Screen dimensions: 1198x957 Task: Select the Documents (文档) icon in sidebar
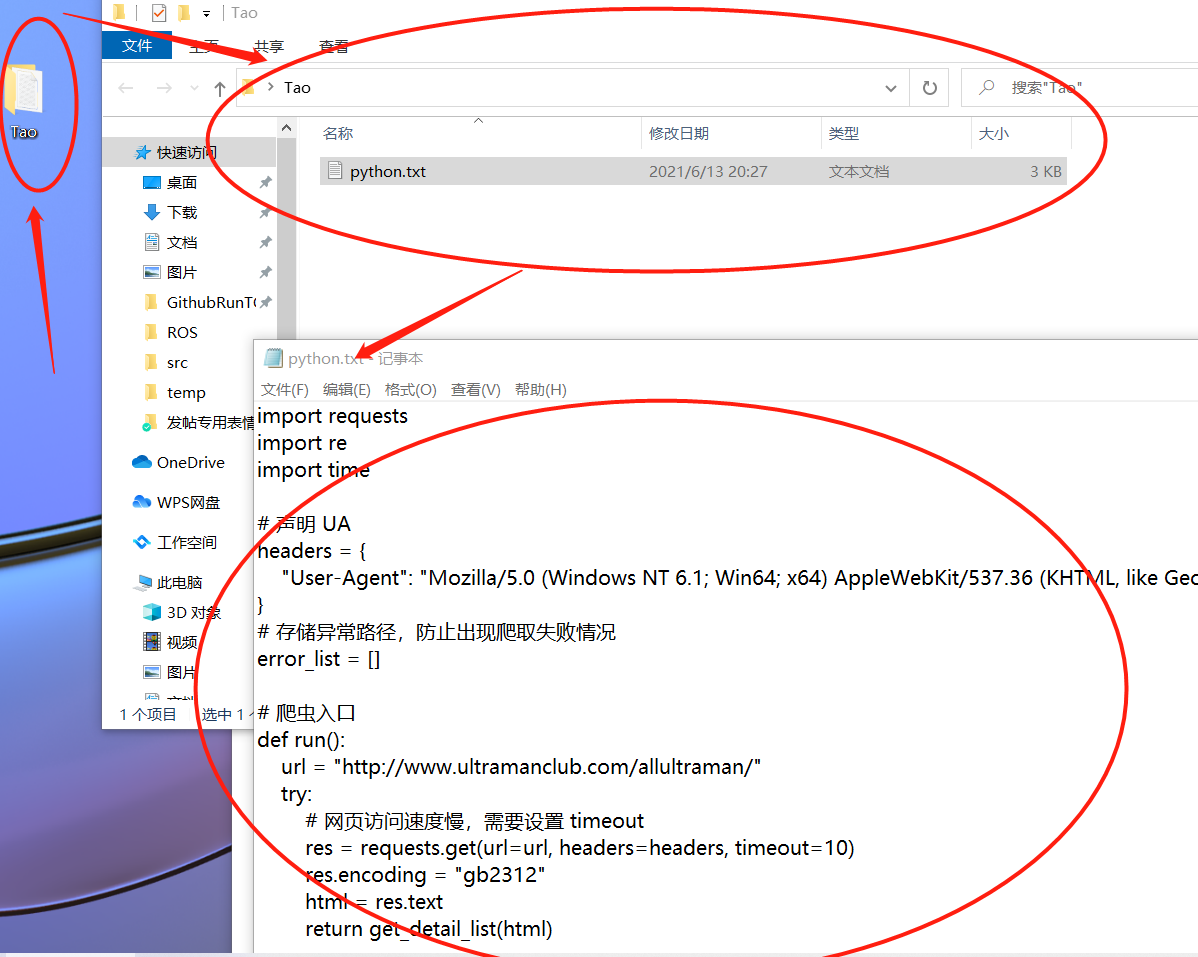click(152, 242)
